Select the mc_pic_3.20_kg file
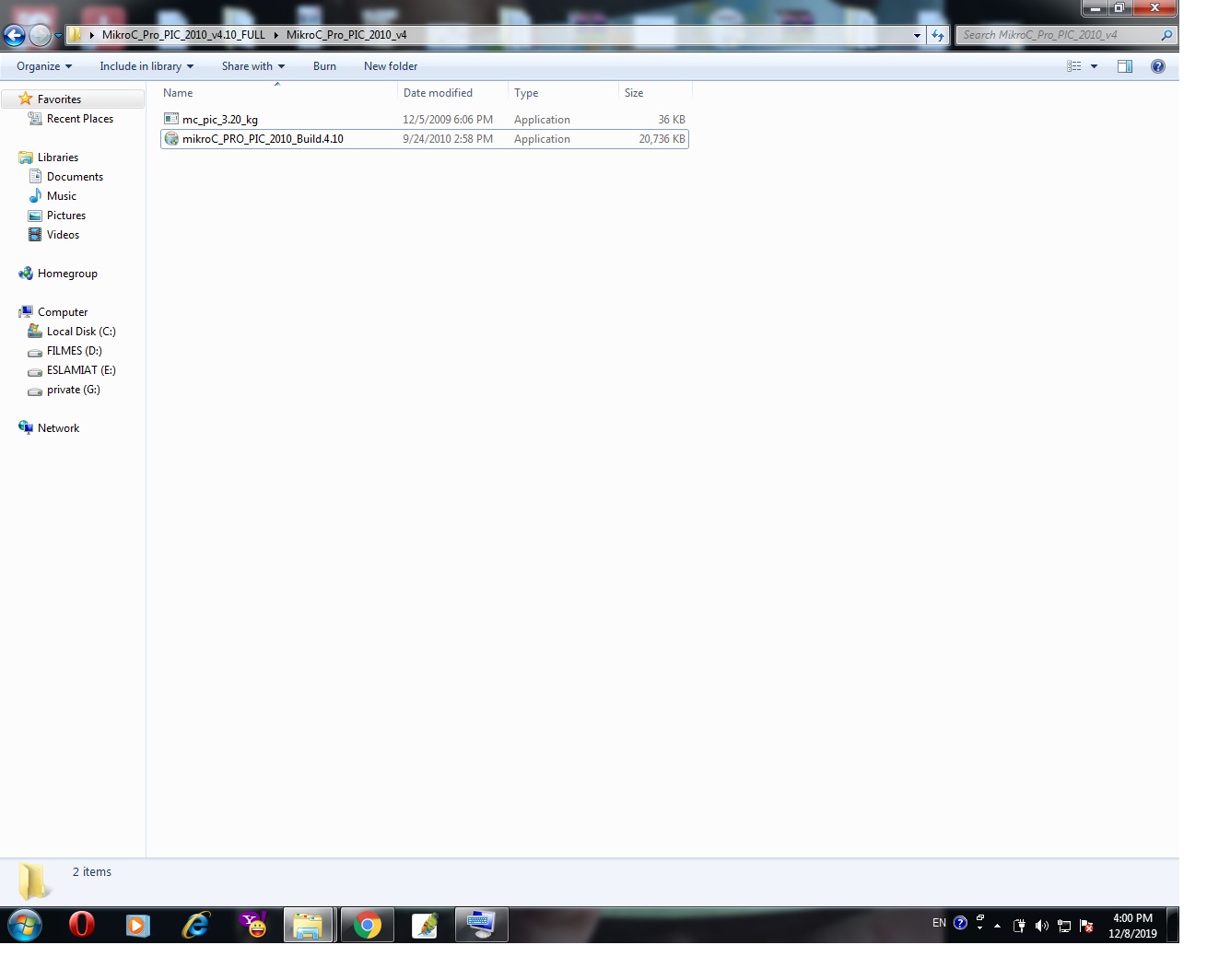This screenshot has height=980, width=1207. pyautogui.click(x=424, y=120)
